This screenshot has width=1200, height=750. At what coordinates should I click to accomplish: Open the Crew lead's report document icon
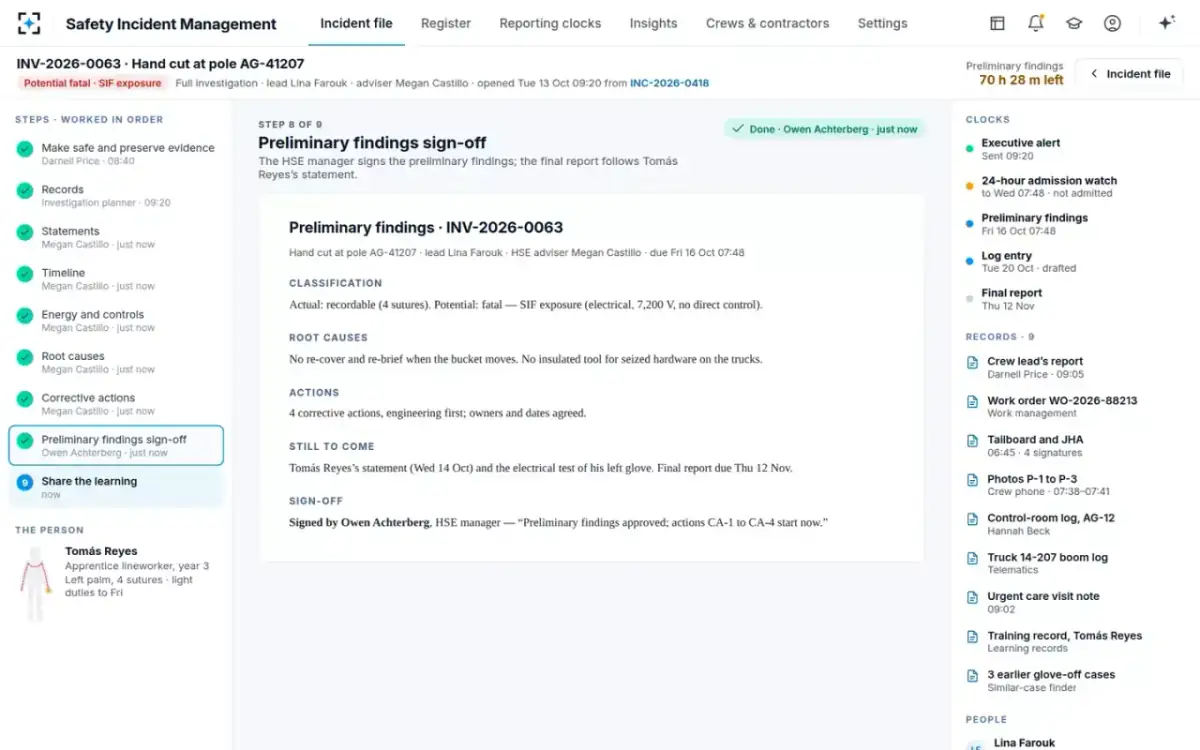tap(972, 362)
